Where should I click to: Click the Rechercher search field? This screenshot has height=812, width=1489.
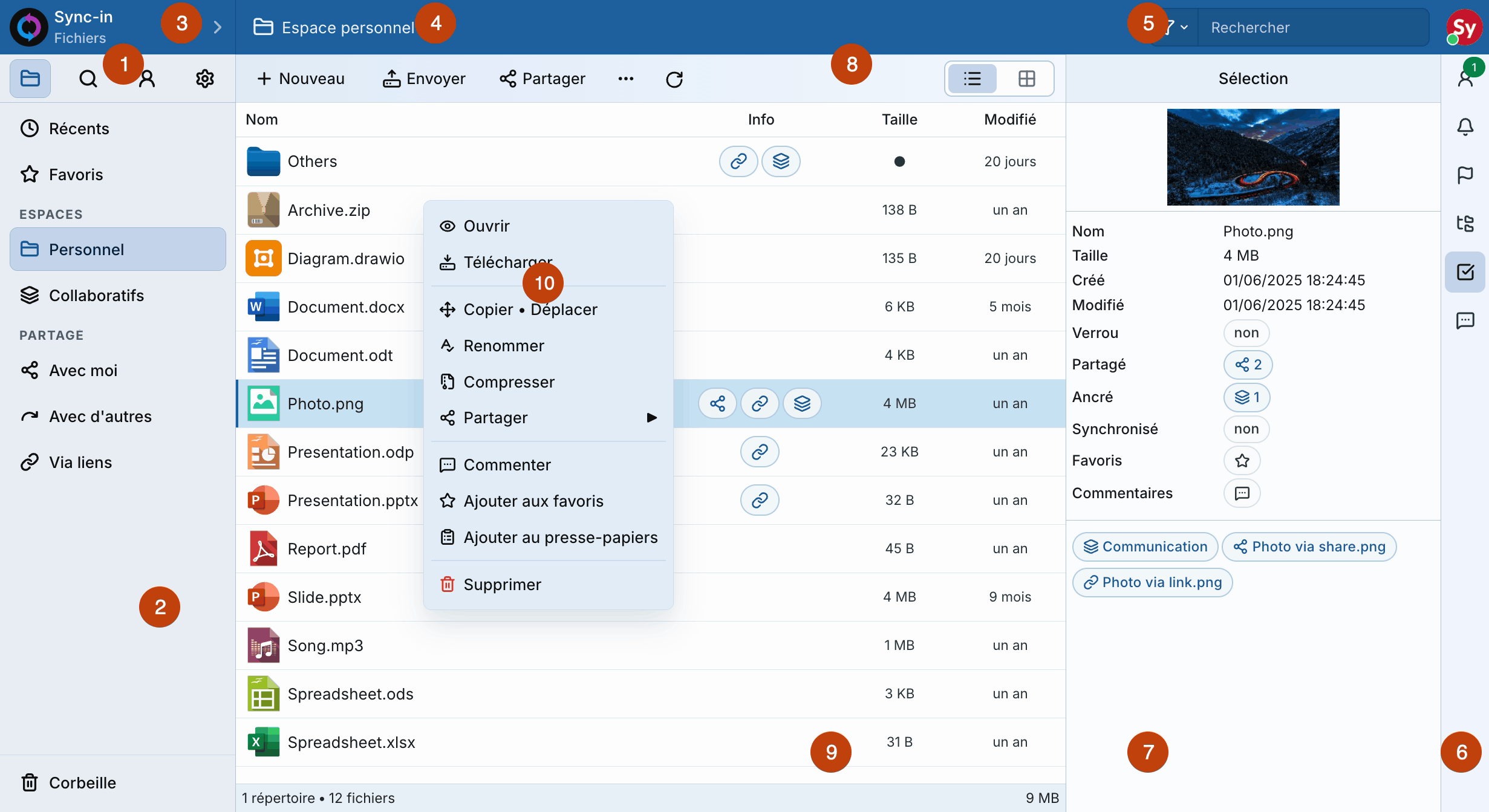tap(1312, 28)
